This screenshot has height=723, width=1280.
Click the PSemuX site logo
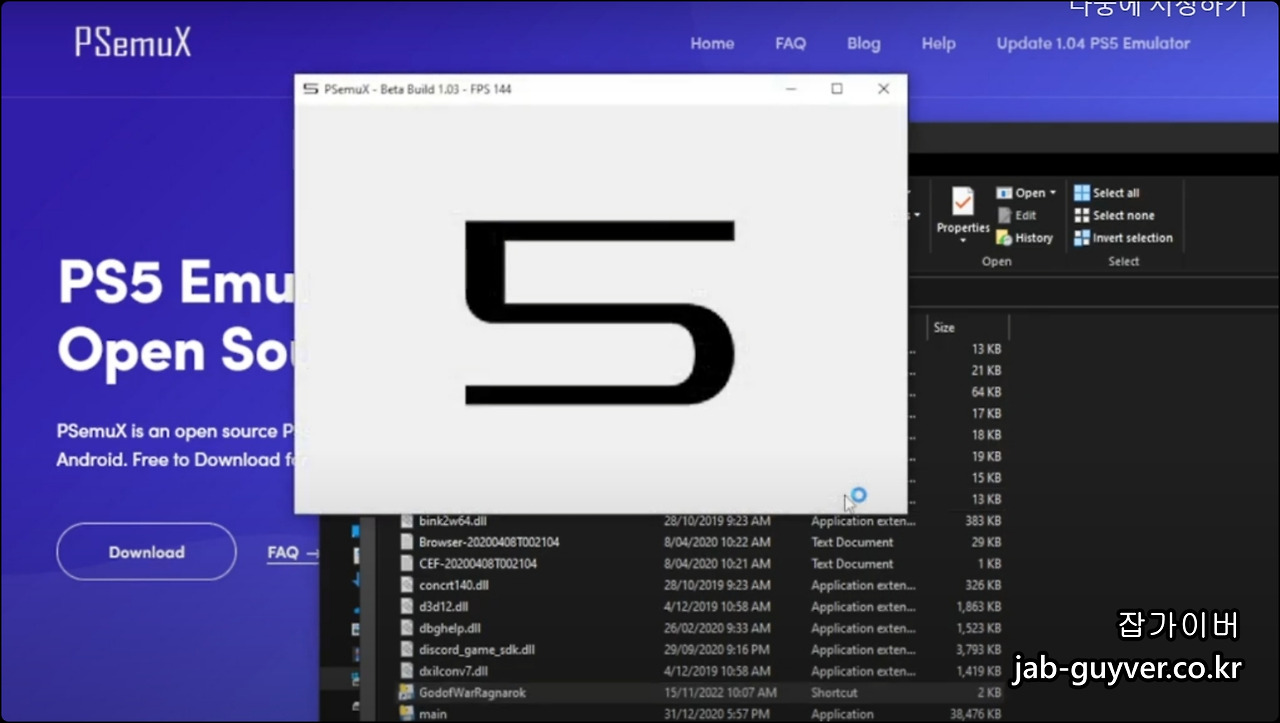click(133, 42)
